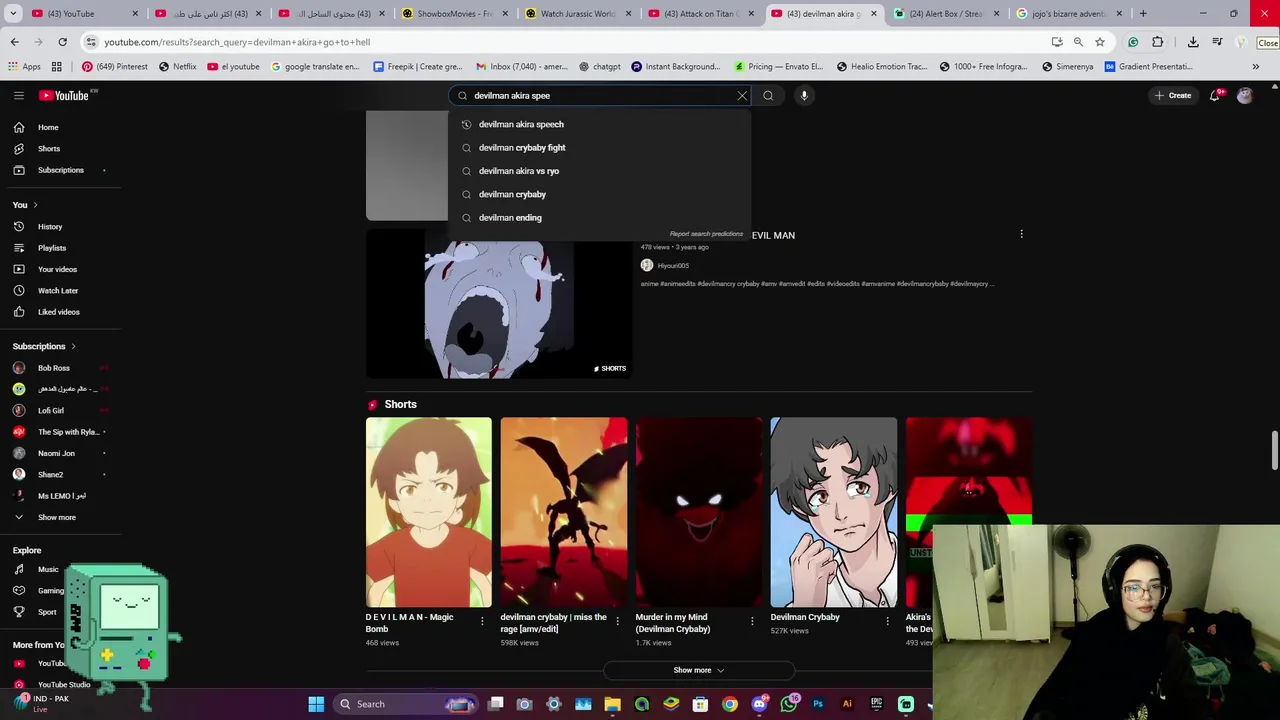Open options menu for Murder in my Mind short
Screen dimensions: 1280x720
(x=752, y=621)
